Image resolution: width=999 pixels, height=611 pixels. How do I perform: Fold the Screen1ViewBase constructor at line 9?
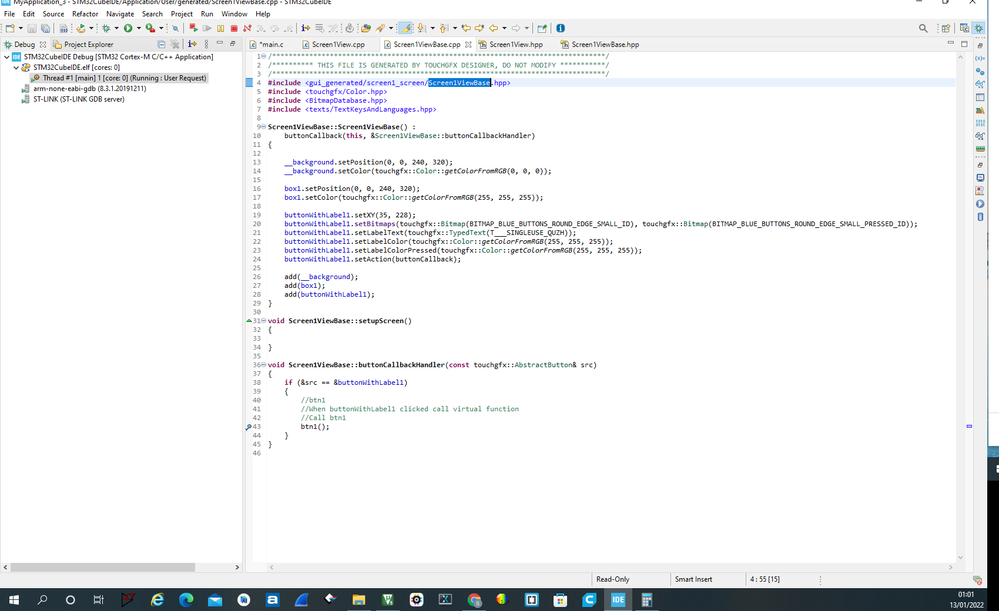pos(263,127)
